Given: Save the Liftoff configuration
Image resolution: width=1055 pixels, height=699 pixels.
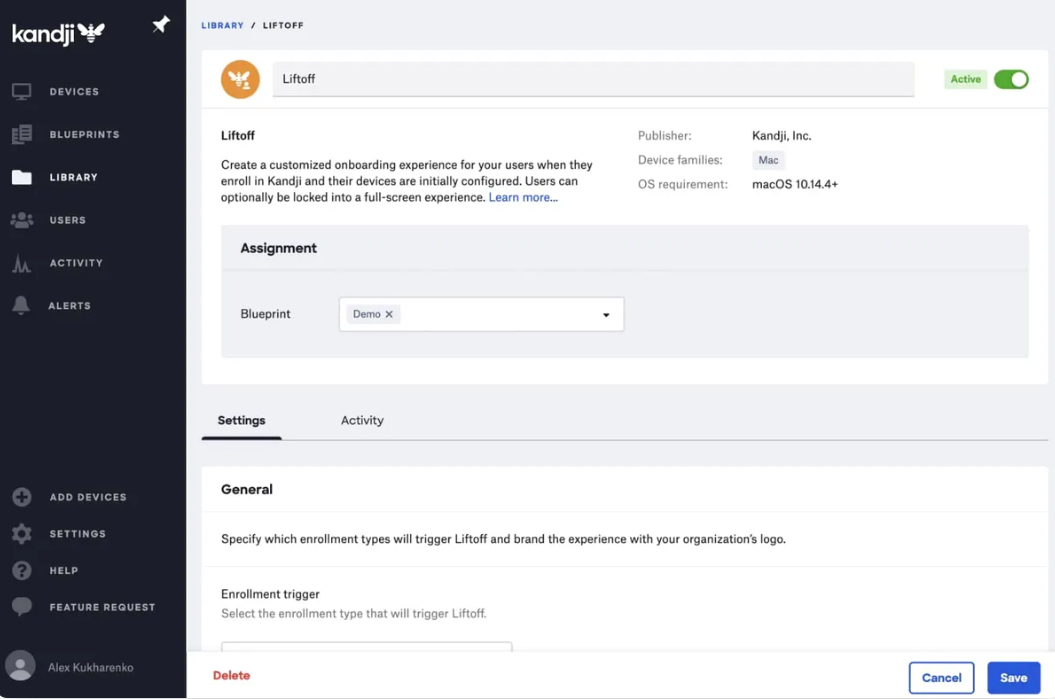Looking at the screenshot, I should pos(1013,677).
